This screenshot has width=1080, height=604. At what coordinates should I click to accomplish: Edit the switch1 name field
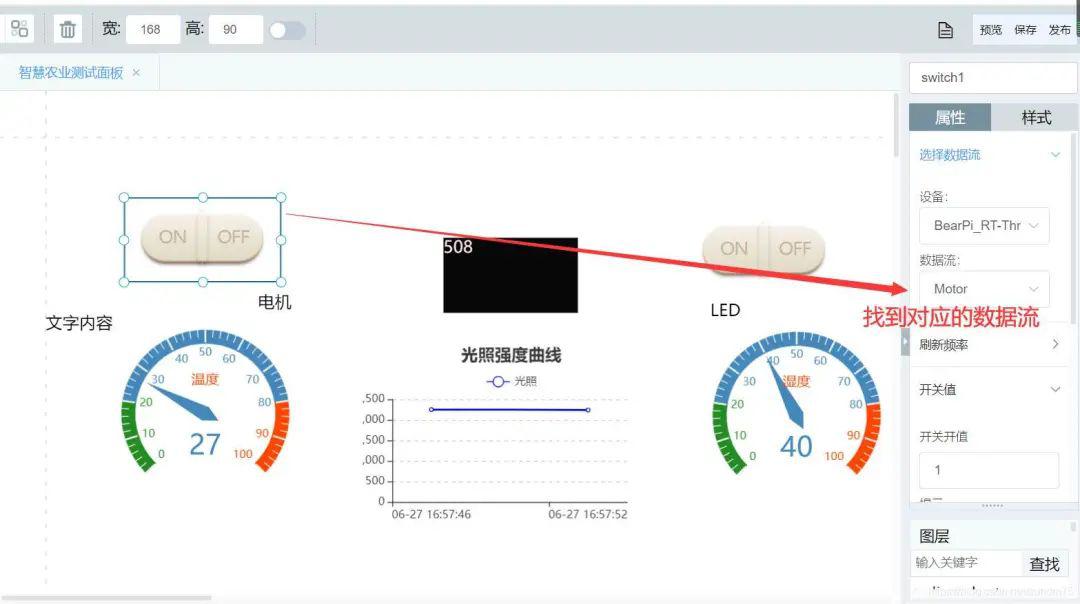click(993, 78)
